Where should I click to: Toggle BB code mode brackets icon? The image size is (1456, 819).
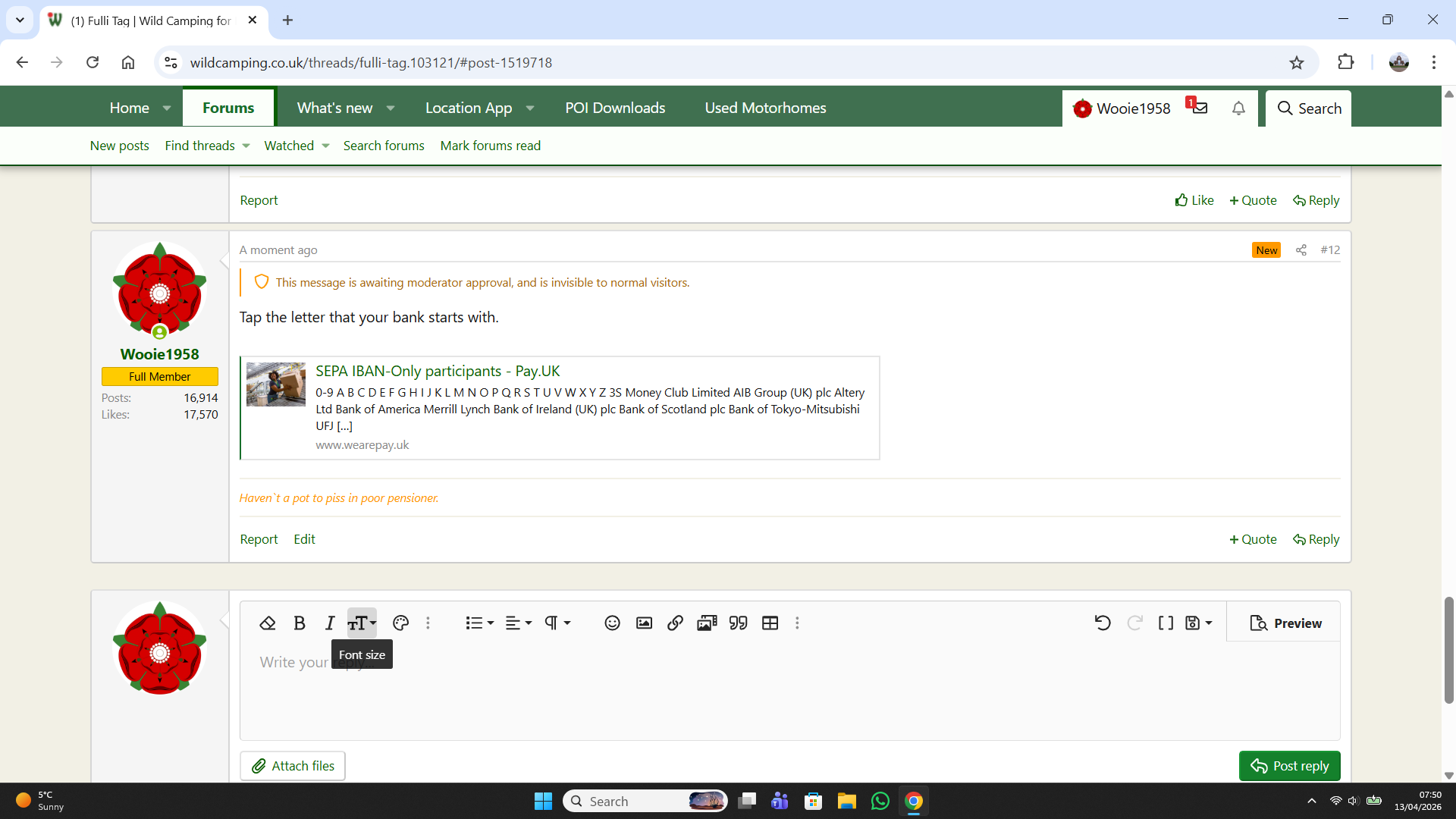[x=1166, y=623]
